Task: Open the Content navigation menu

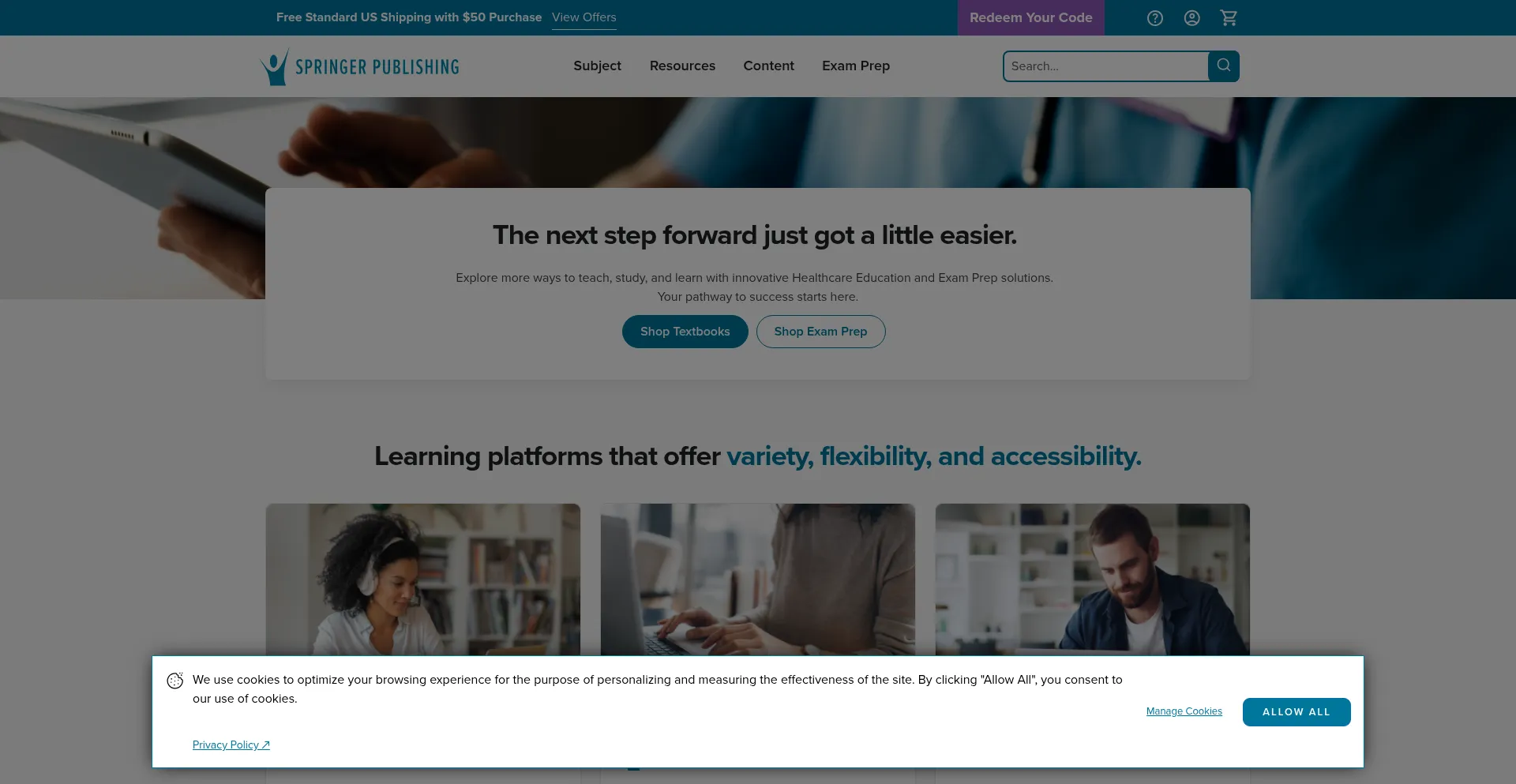Action: pyautogui.click(x=768, y=66)
